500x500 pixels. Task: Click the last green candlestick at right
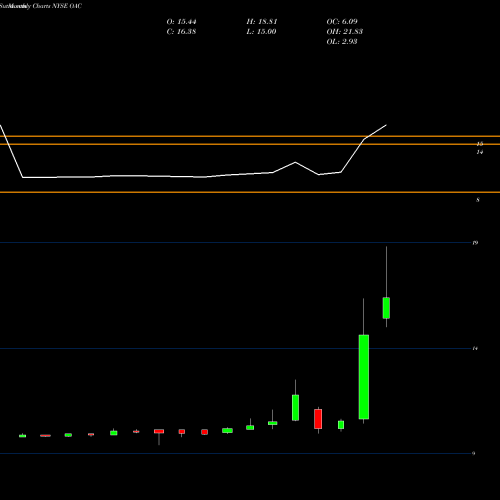(386, 308)
